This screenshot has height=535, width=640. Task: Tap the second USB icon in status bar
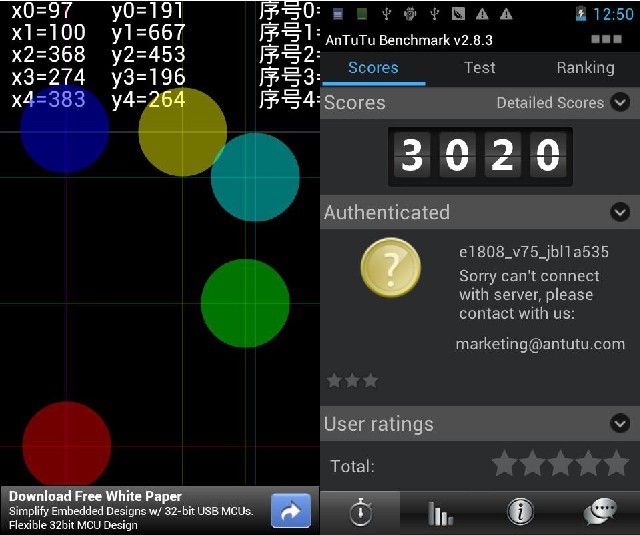[x=434, y=14]
